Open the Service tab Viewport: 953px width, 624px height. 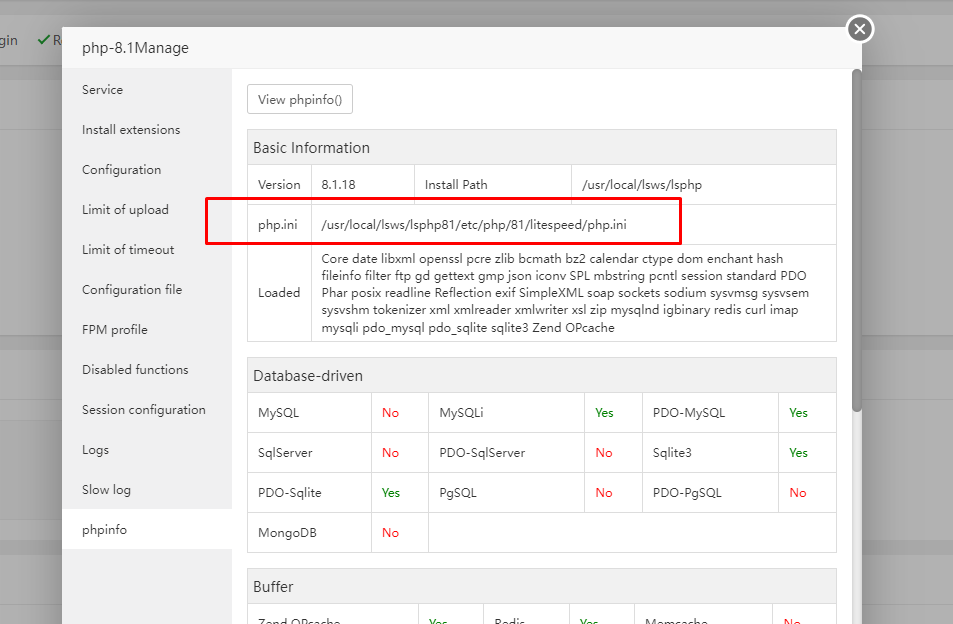[x=103, y=90]
